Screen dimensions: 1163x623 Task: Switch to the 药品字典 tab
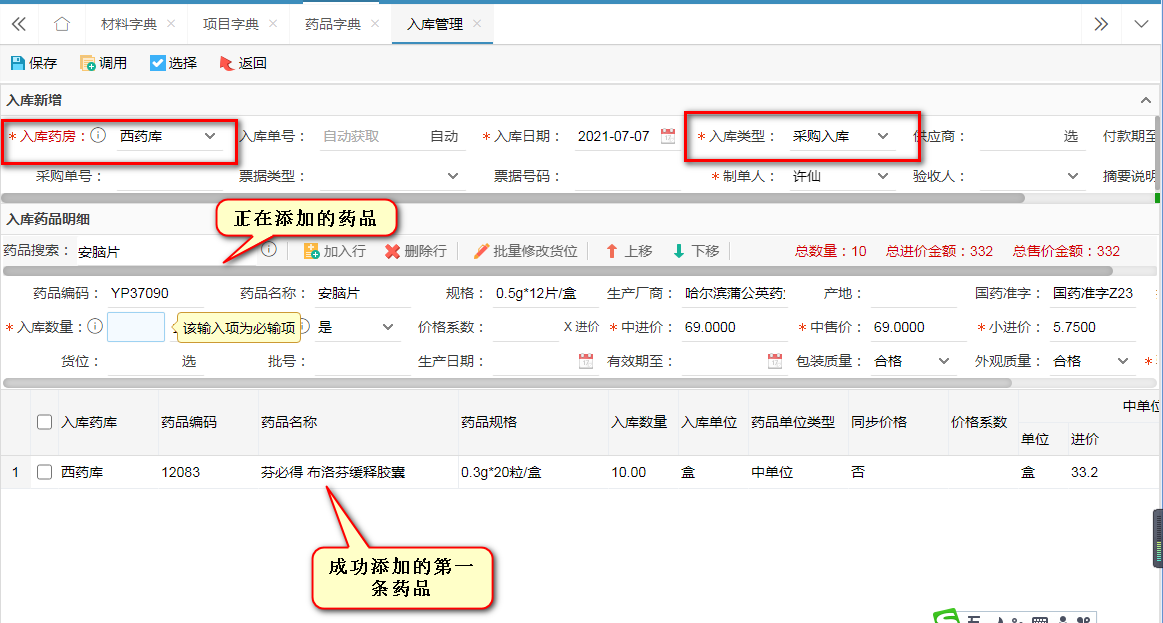pyautogui.click(x=332, y=24)
